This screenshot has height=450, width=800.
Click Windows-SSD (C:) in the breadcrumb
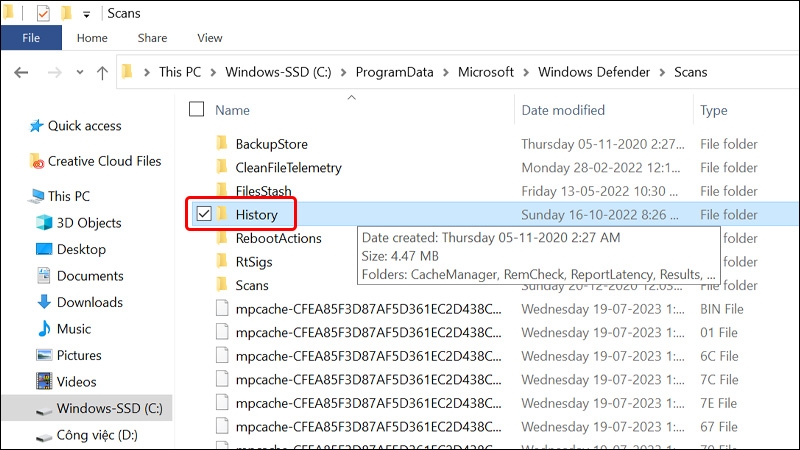278,72
